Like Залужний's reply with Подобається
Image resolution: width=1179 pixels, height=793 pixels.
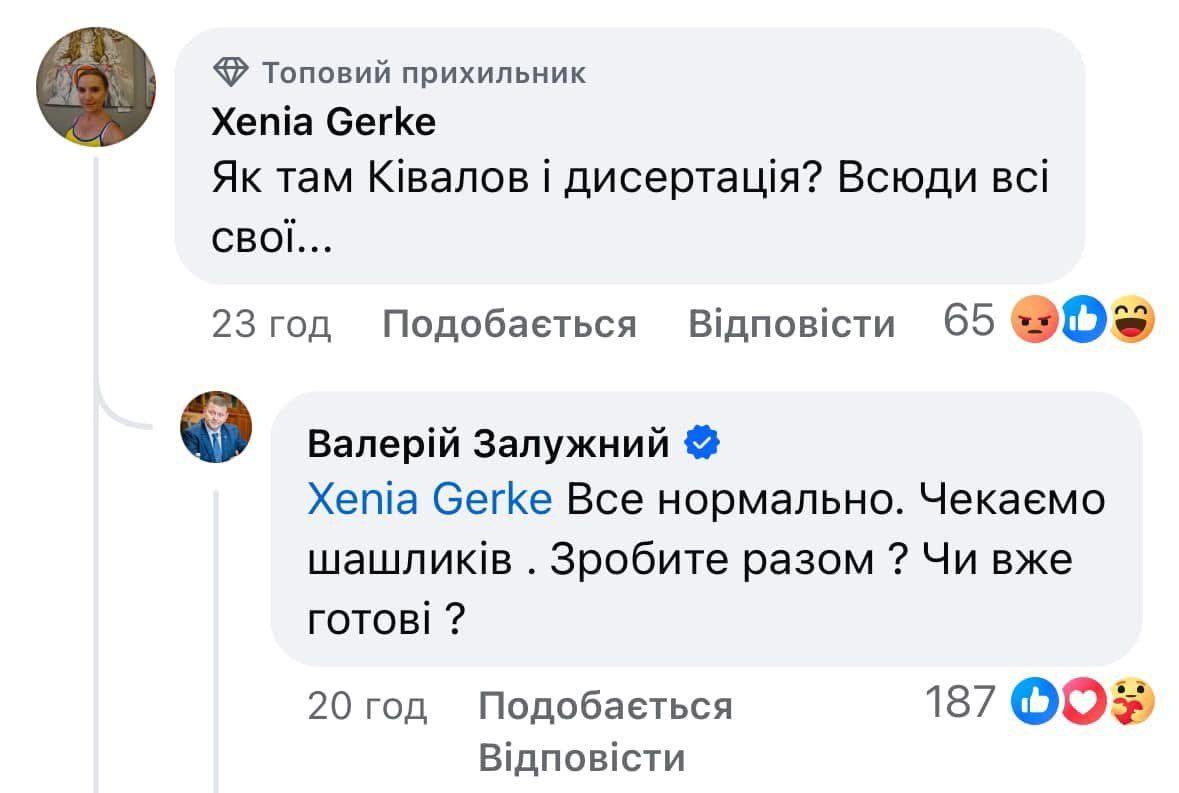tap(606, 706)
